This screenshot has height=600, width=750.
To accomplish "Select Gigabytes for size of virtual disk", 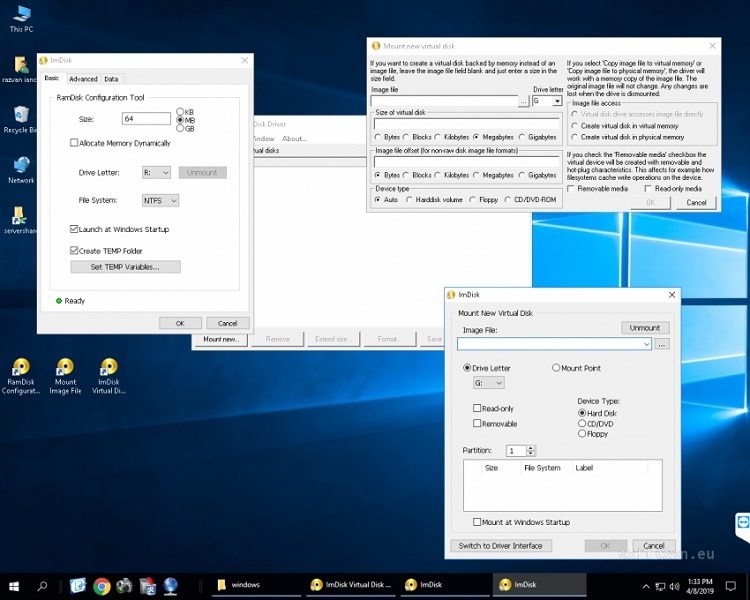I will 522,137.
